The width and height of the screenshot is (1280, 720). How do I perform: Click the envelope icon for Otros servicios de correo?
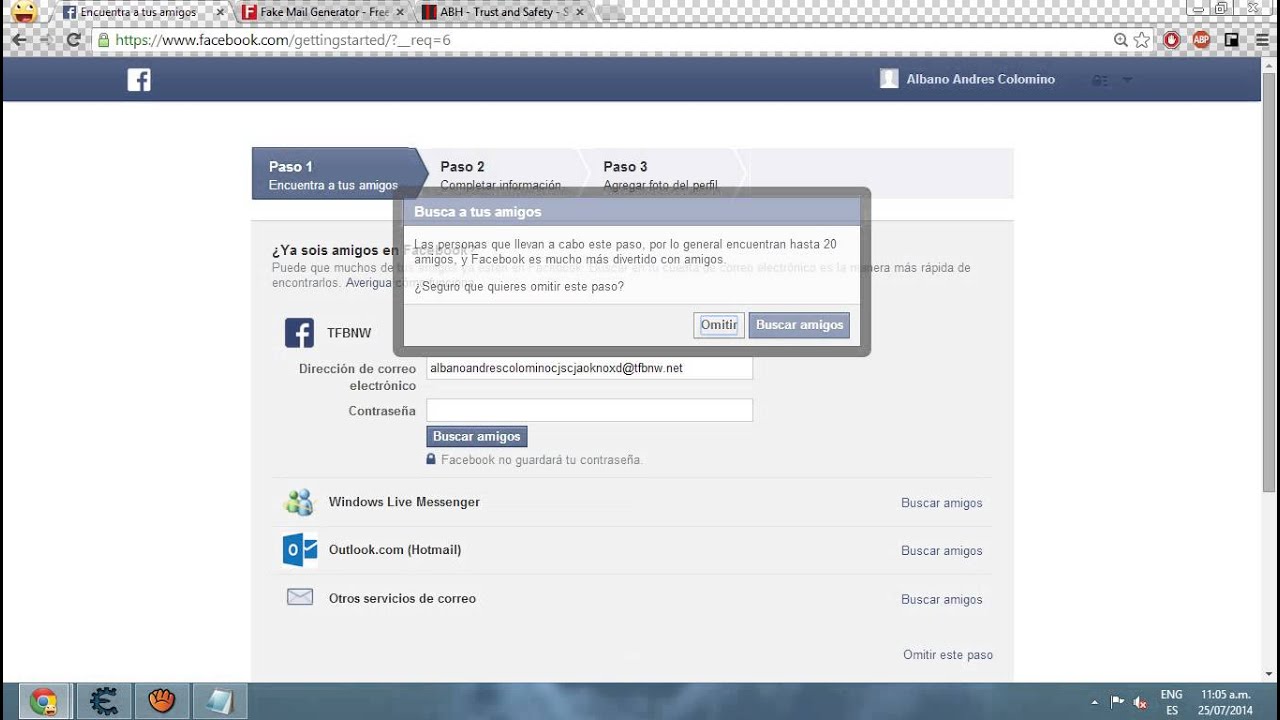pos(300,597)
